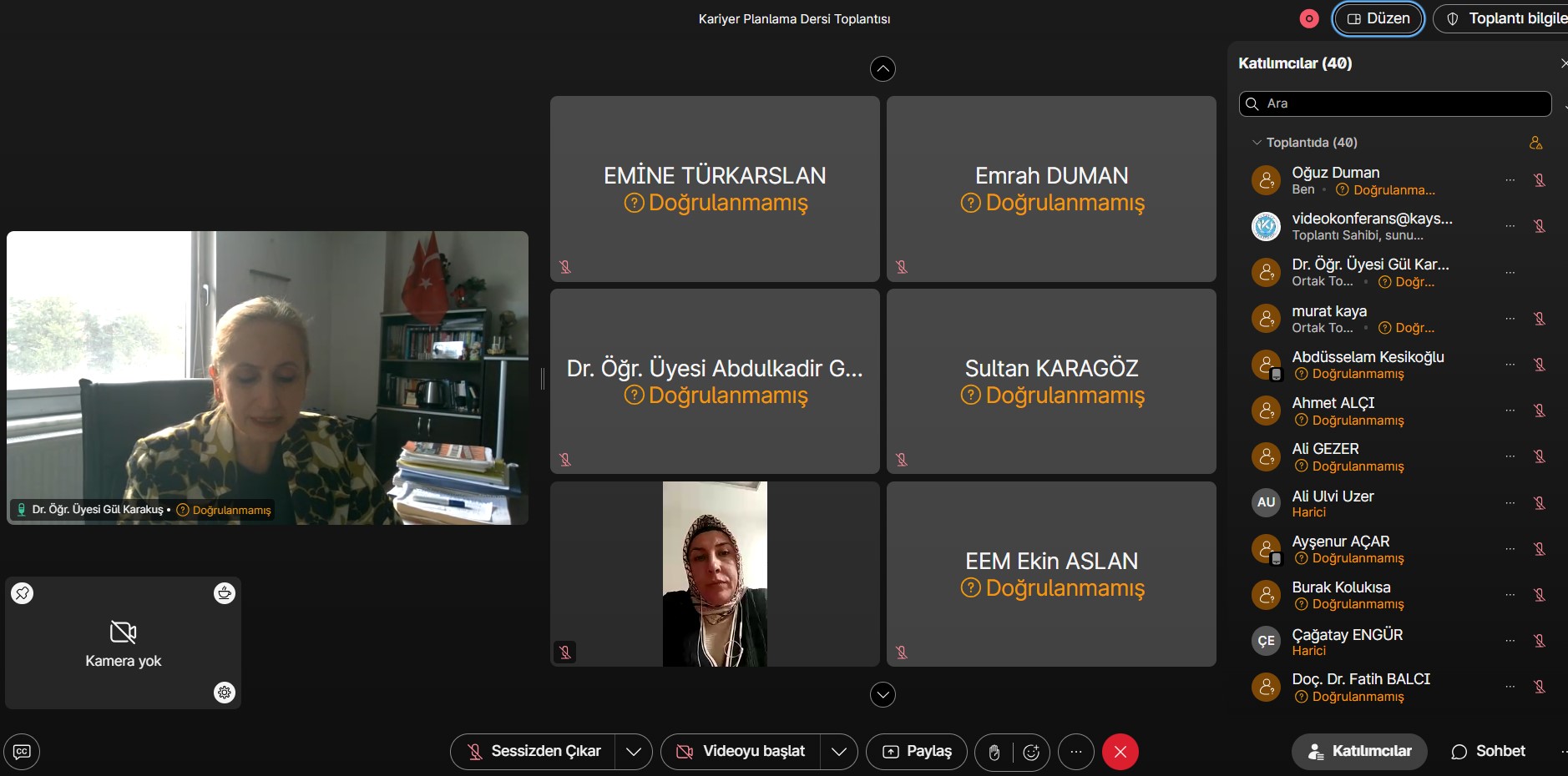
Task: Toggle the Katılımcılar panel button
Action: pyautogui.click(x=1359, y=752)
